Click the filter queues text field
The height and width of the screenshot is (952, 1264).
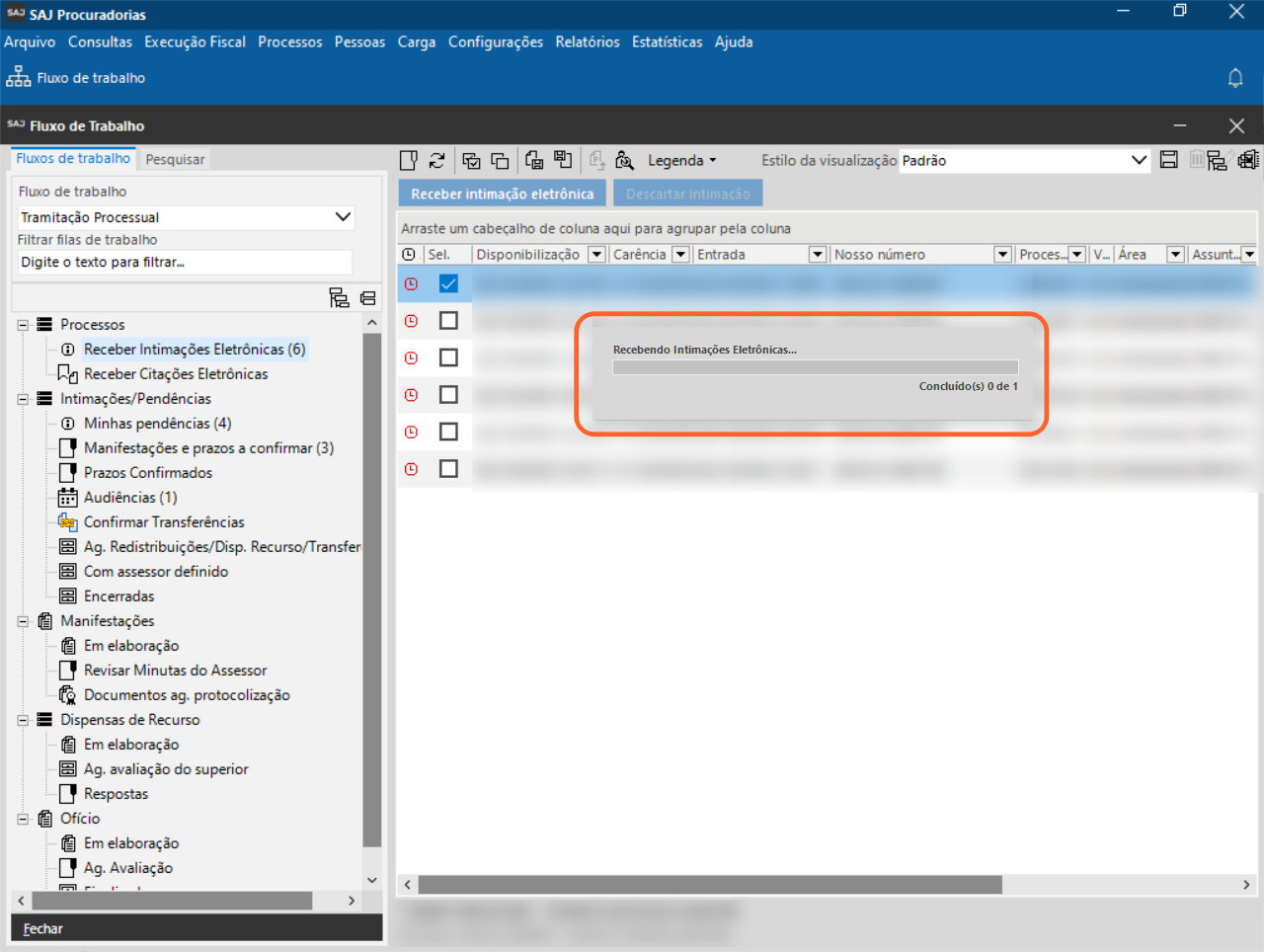click(185, 263)
